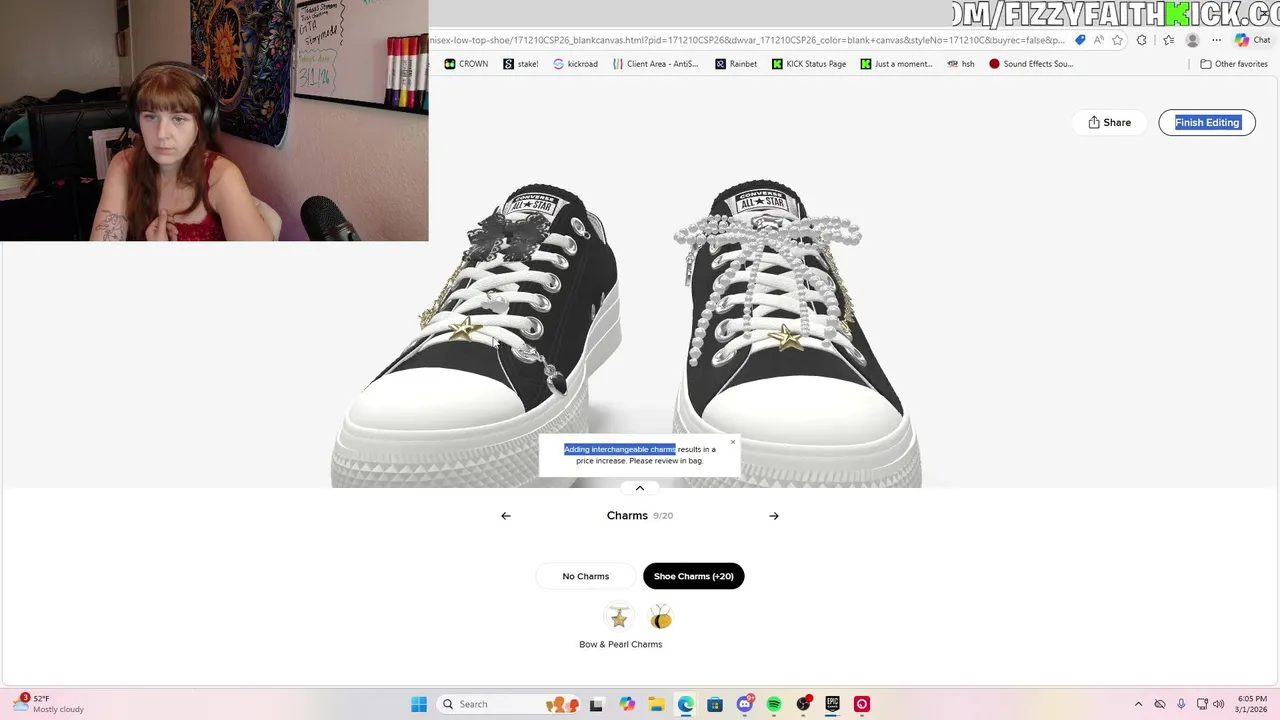
Task: Go to the previous customization step
Action: pyautogui.click(x=506, y=516)
